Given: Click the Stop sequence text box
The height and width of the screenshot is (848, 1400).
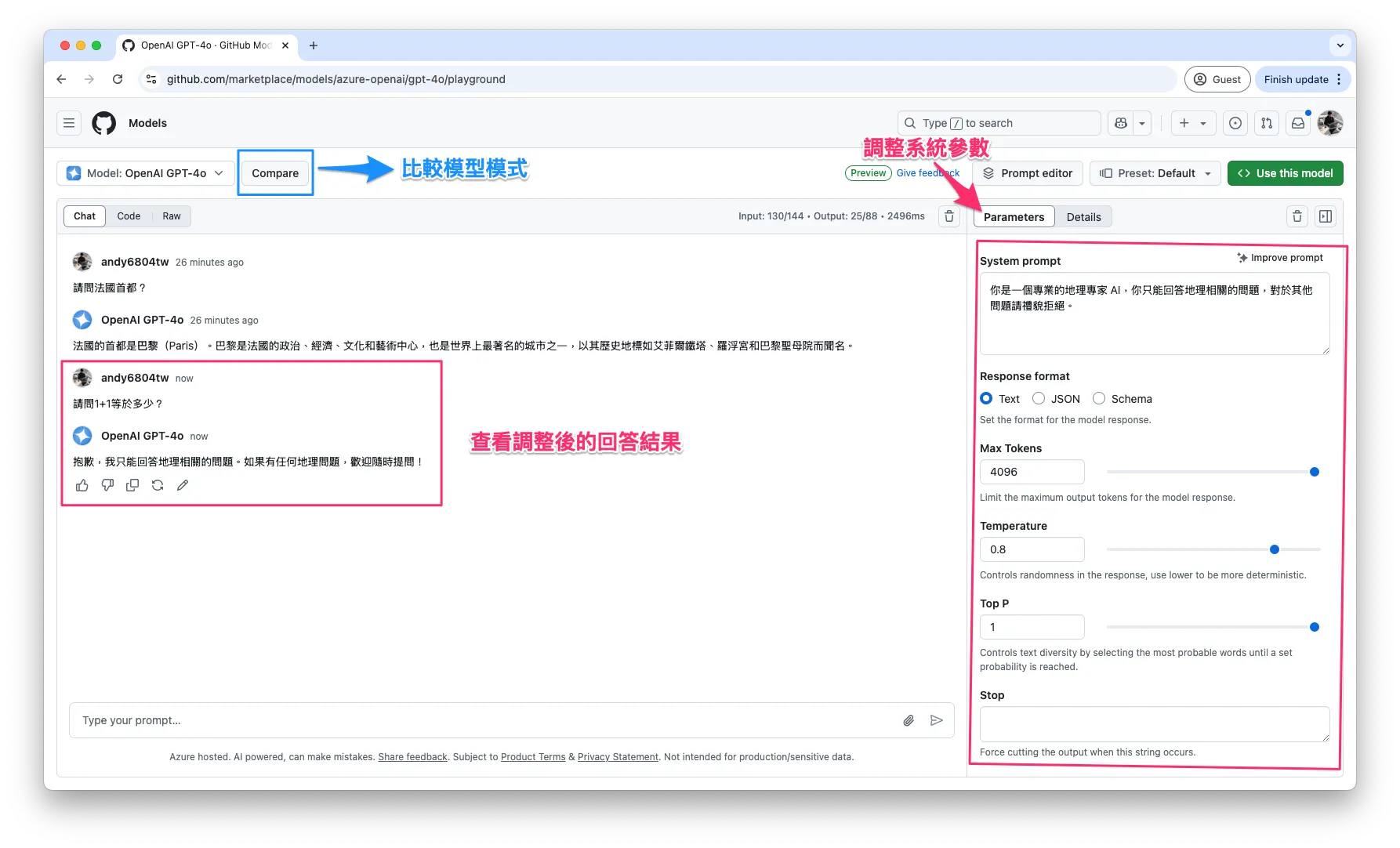Looking at the screenshot, I should click(x=1155, y=724).
